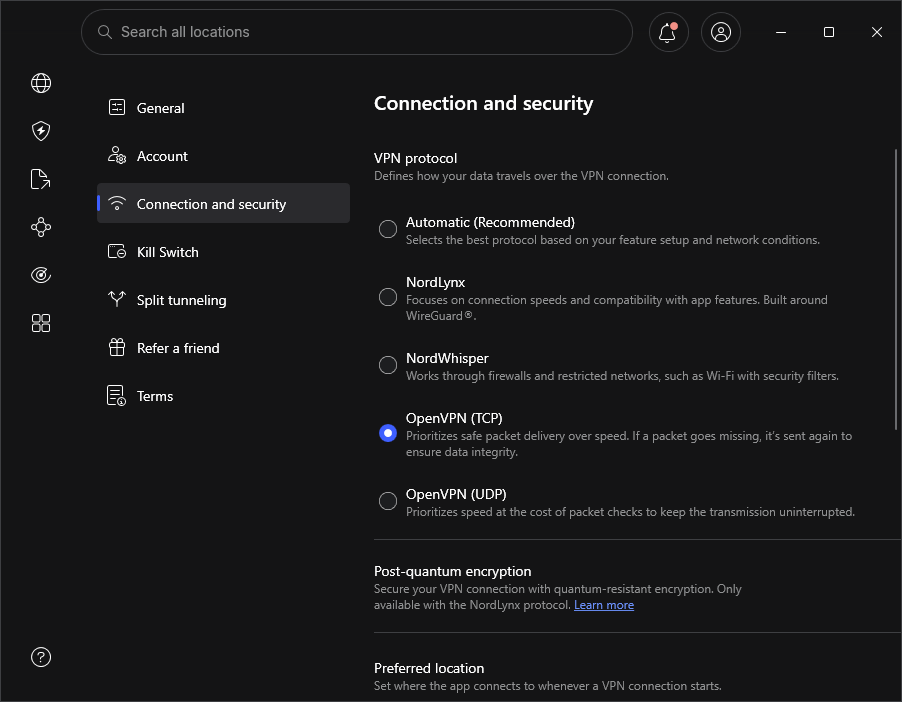Open Split tunneling settings tab
The image size is (902, 702).
(x=223, y=300)
